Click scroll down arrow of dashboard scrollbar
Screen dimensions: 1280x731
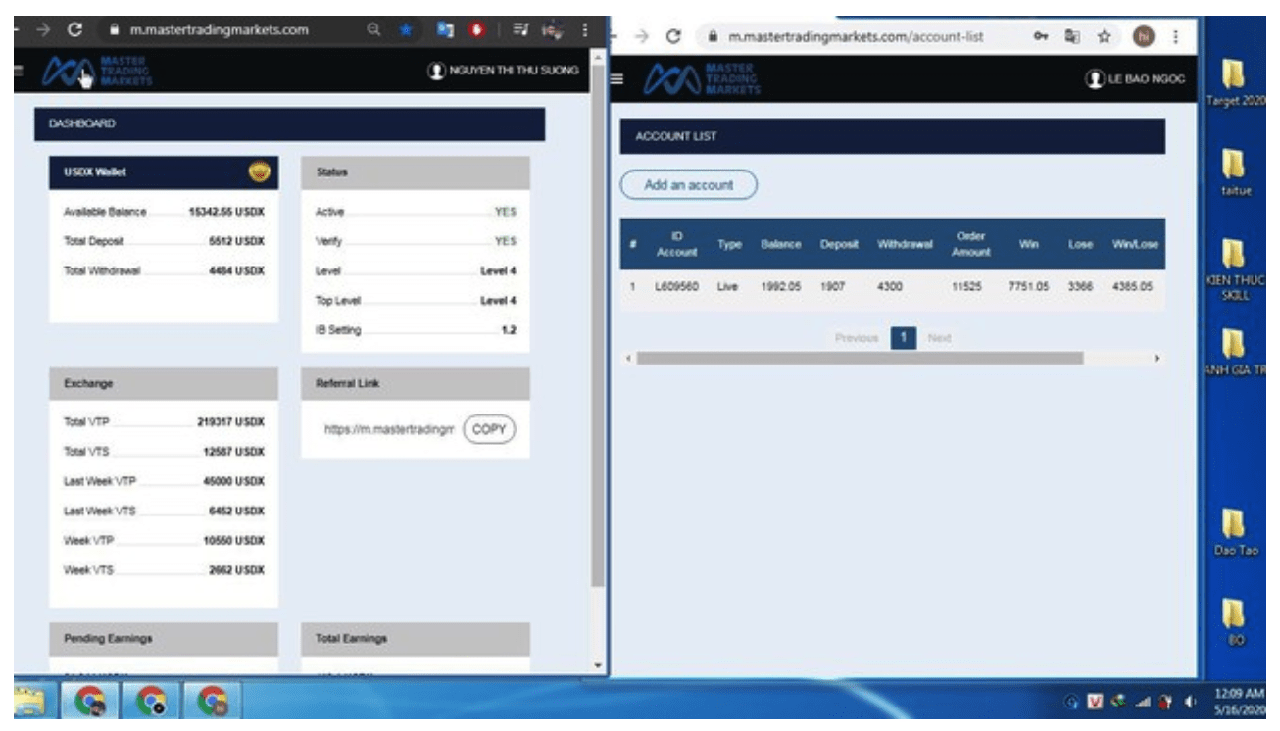point(598,665)
